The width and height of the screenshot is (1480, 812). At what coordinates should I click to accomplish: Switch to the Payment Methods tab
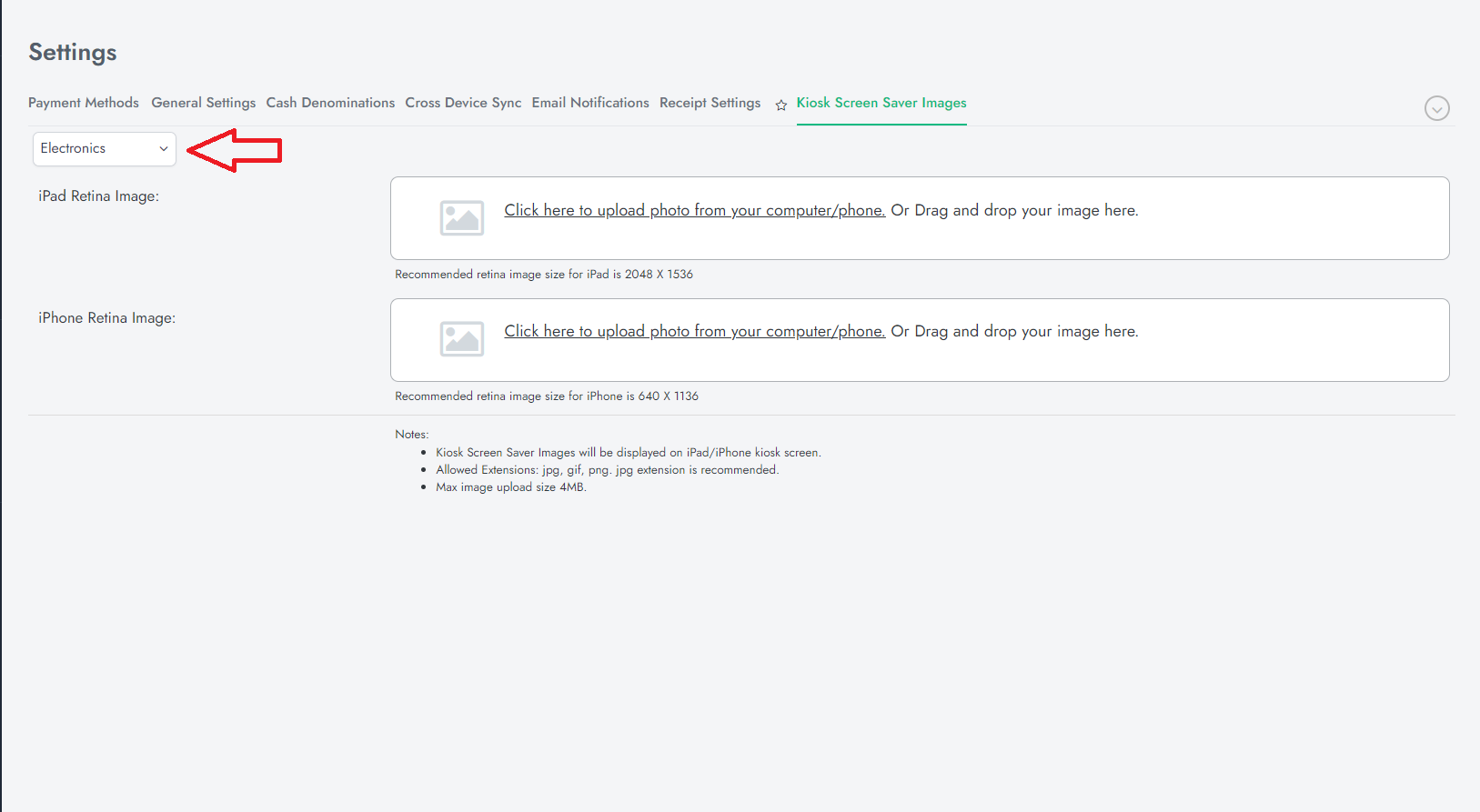tap(84, 103)
